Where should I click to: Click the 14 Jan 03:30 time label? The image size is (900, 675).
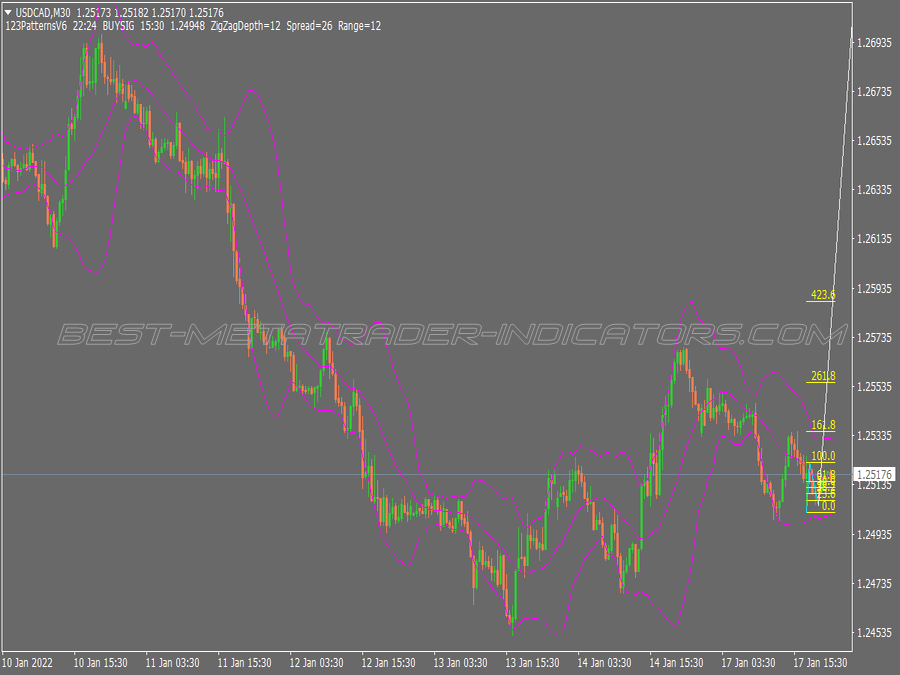pyautogui.click(x=604, y=663)
